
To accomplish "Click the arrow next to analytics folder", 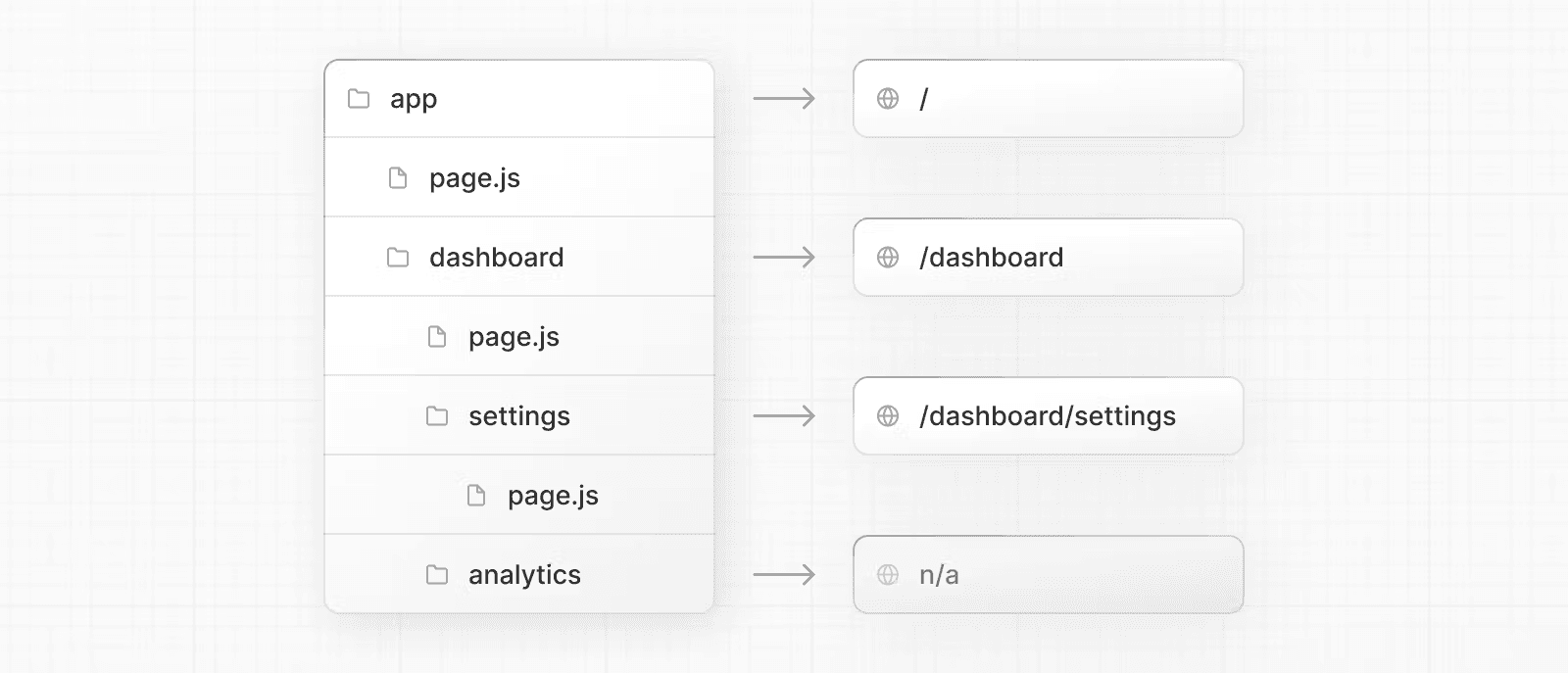I will point(784,575).
